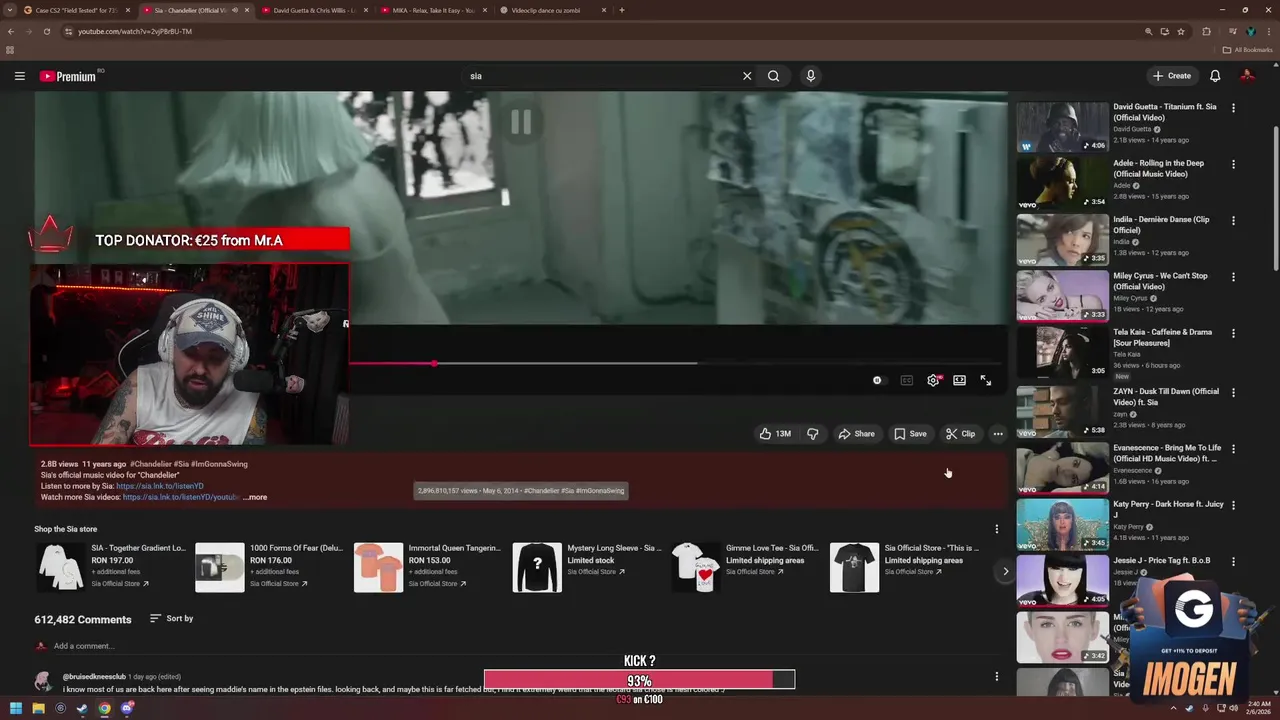Open Chrome from the taskbar
The height and width of the screenshot is (720, 1280).
104,708
